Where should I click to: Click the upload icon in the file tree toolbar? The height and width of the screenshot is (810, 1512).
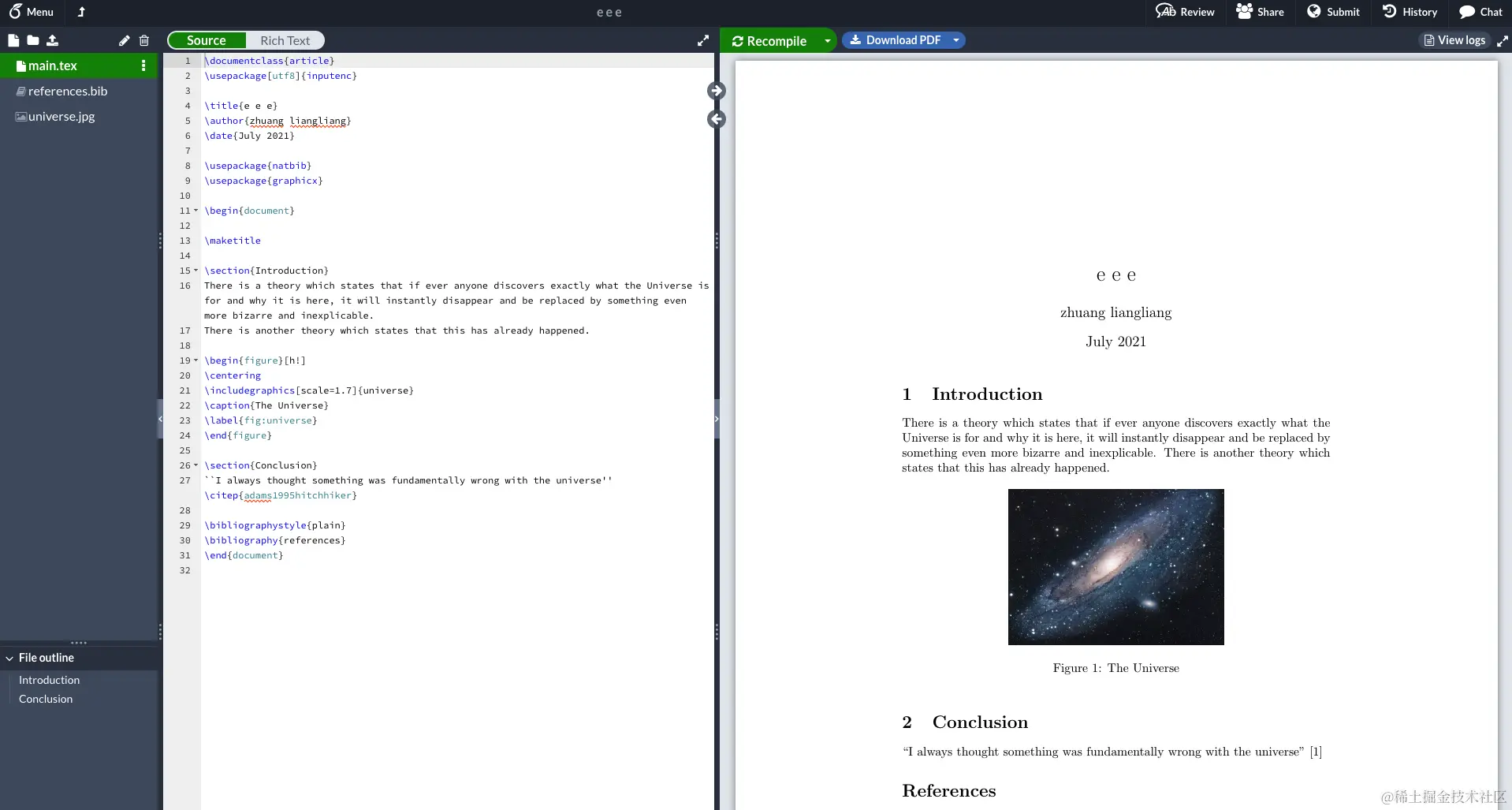tap(53, 40)
